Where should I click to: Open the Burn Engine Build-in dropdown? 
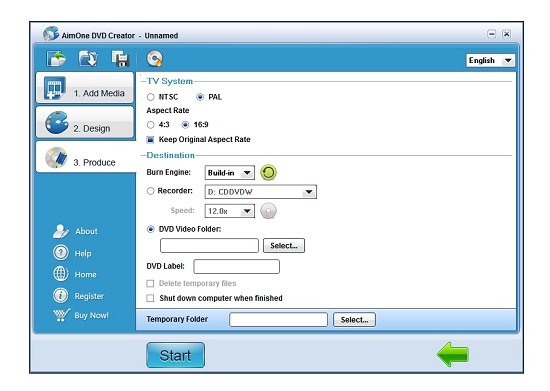point(230,173)
